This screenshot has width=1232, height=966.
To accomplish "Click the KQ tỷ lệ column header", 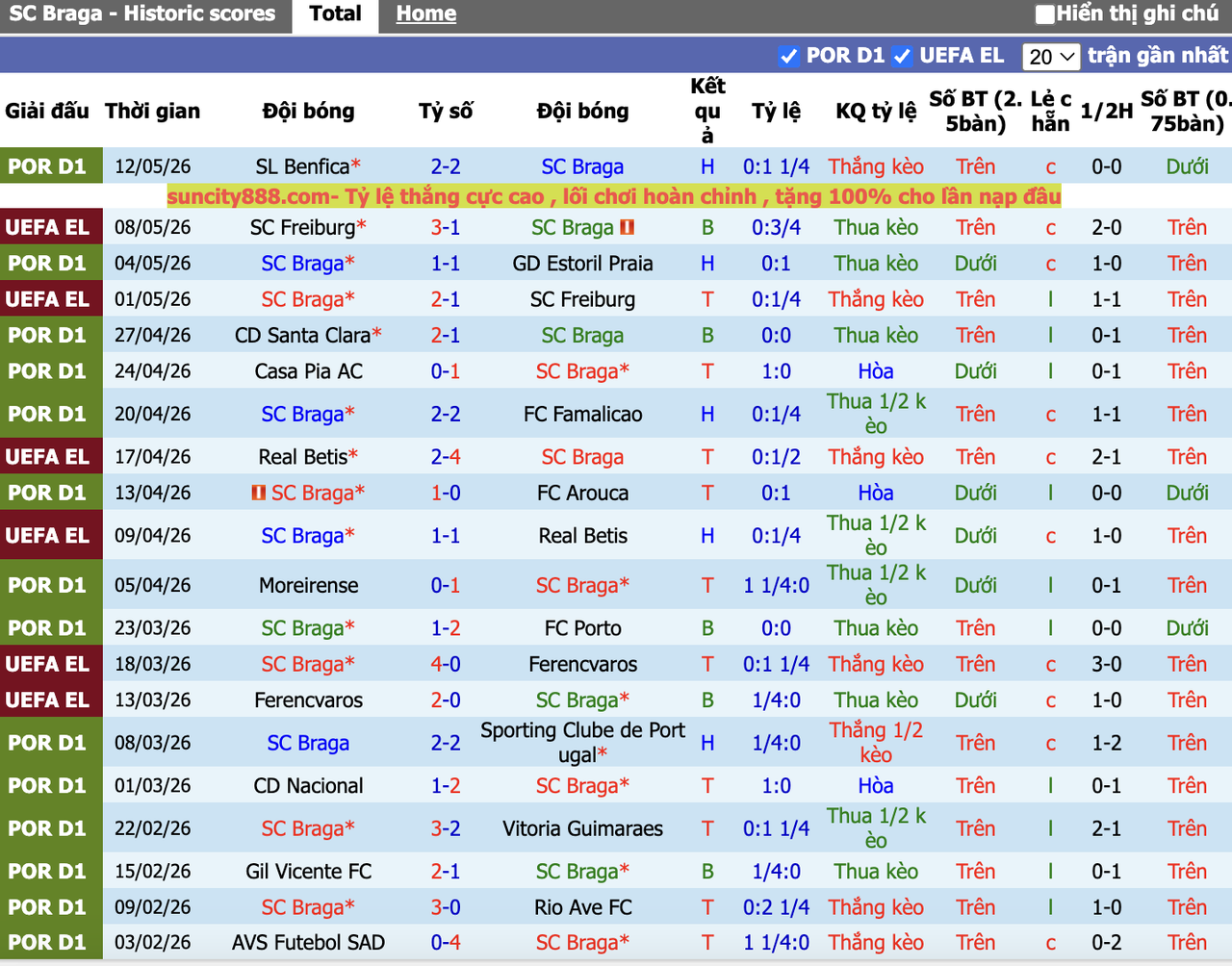I will pos(876,111).
